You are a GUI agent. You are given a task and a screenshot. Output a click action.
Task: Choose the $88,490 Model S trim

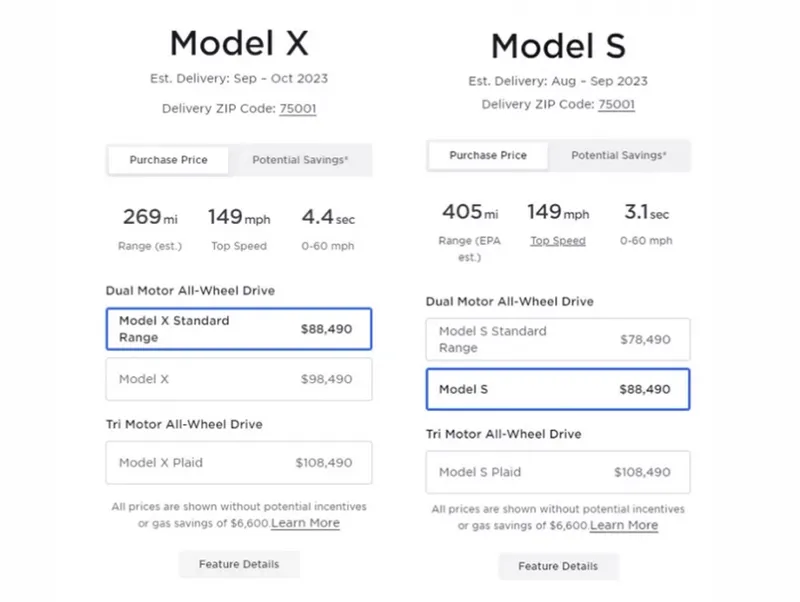(558, 389)
